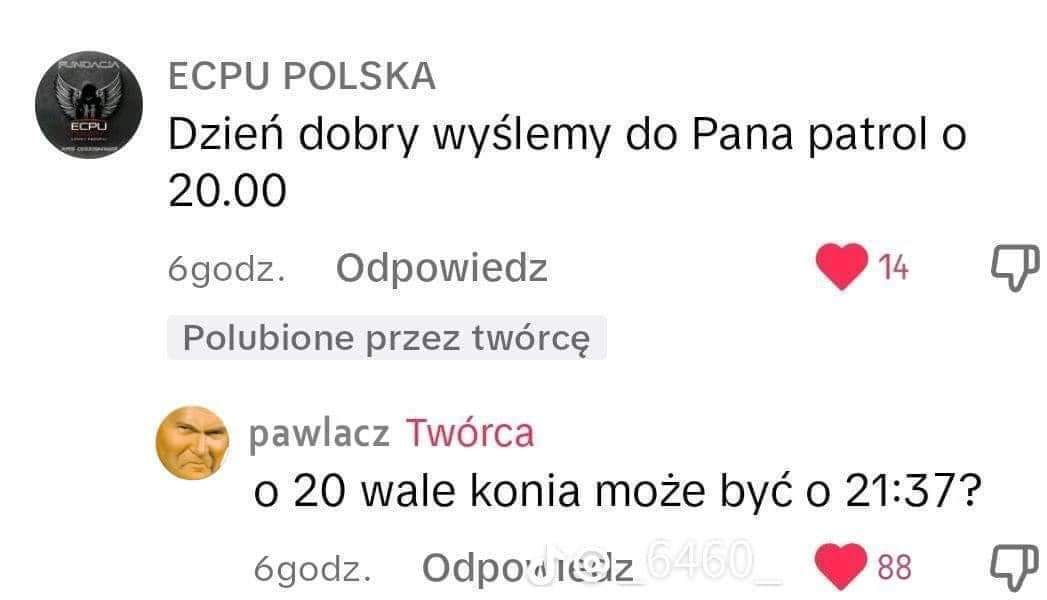This screenshot has width=1047, height=600.
Task: Open the pawlacz username
Action: coord(319,434)
